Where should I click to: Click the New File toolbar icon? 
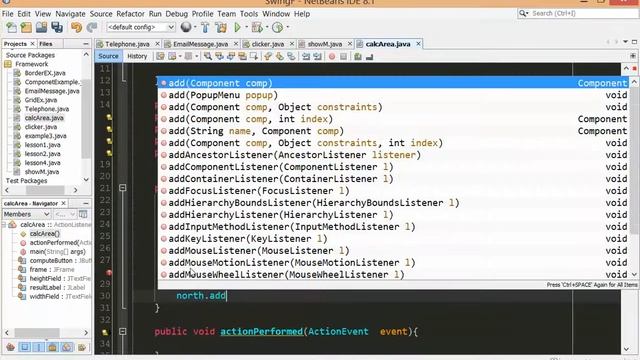(x=11, y=27)
